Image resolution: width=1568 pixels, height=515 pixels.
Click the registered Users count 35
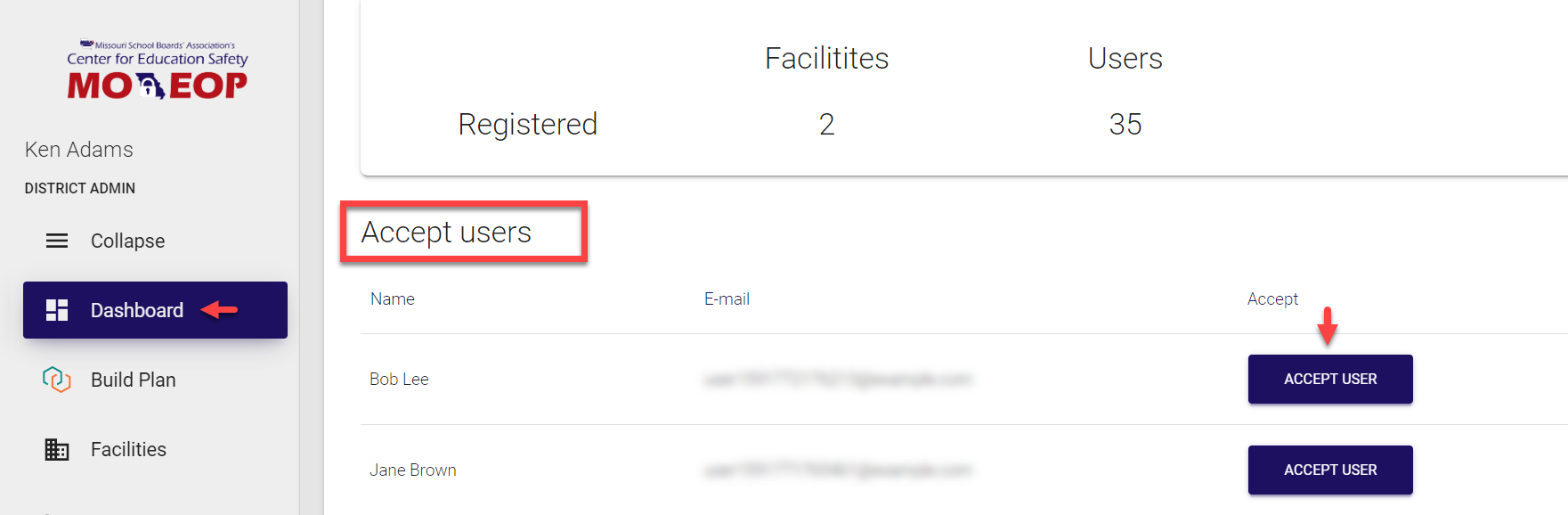(1125, 125)
